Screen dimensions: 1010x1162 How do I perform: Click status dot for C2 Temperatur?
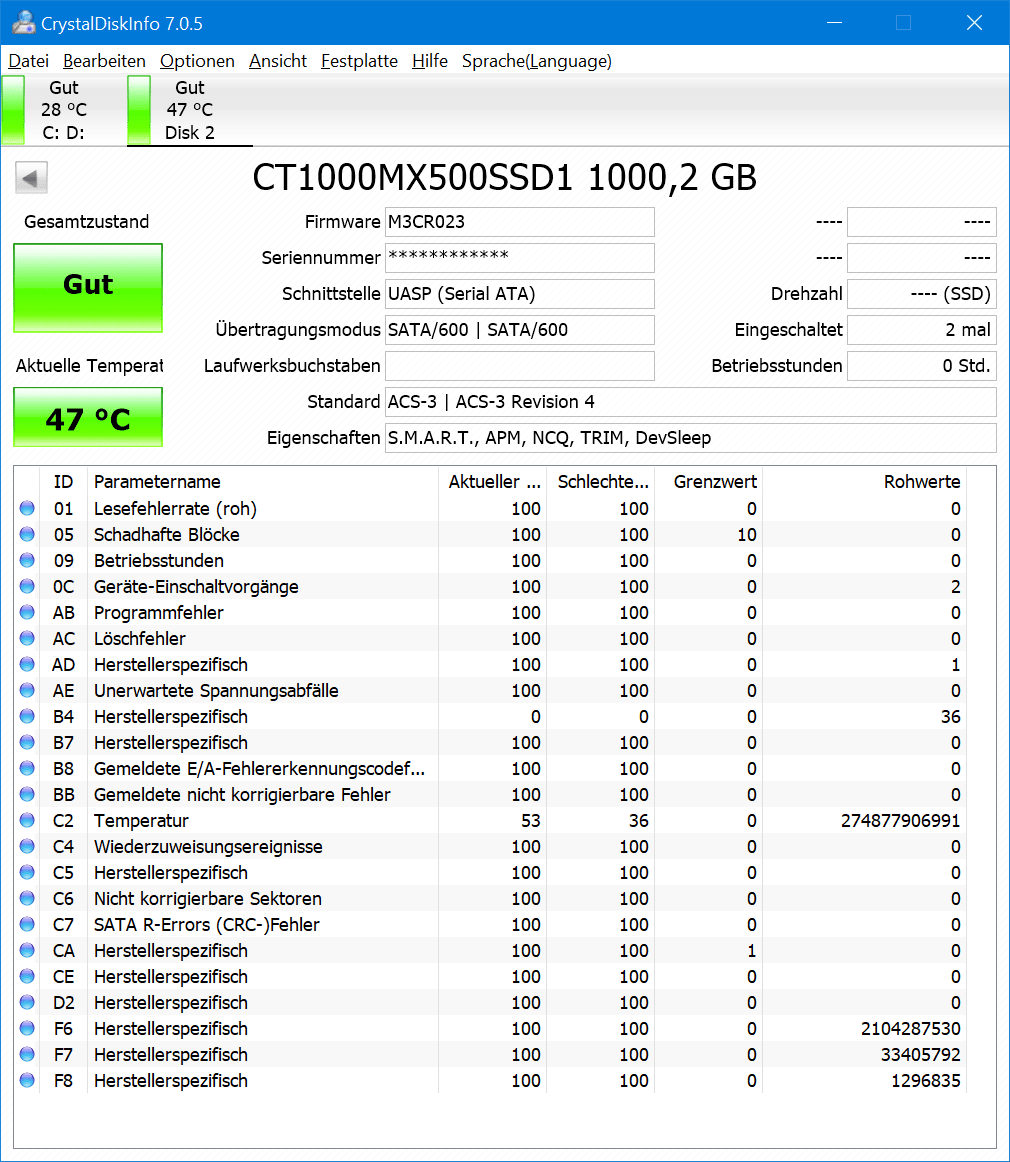(x=27, y=820)
